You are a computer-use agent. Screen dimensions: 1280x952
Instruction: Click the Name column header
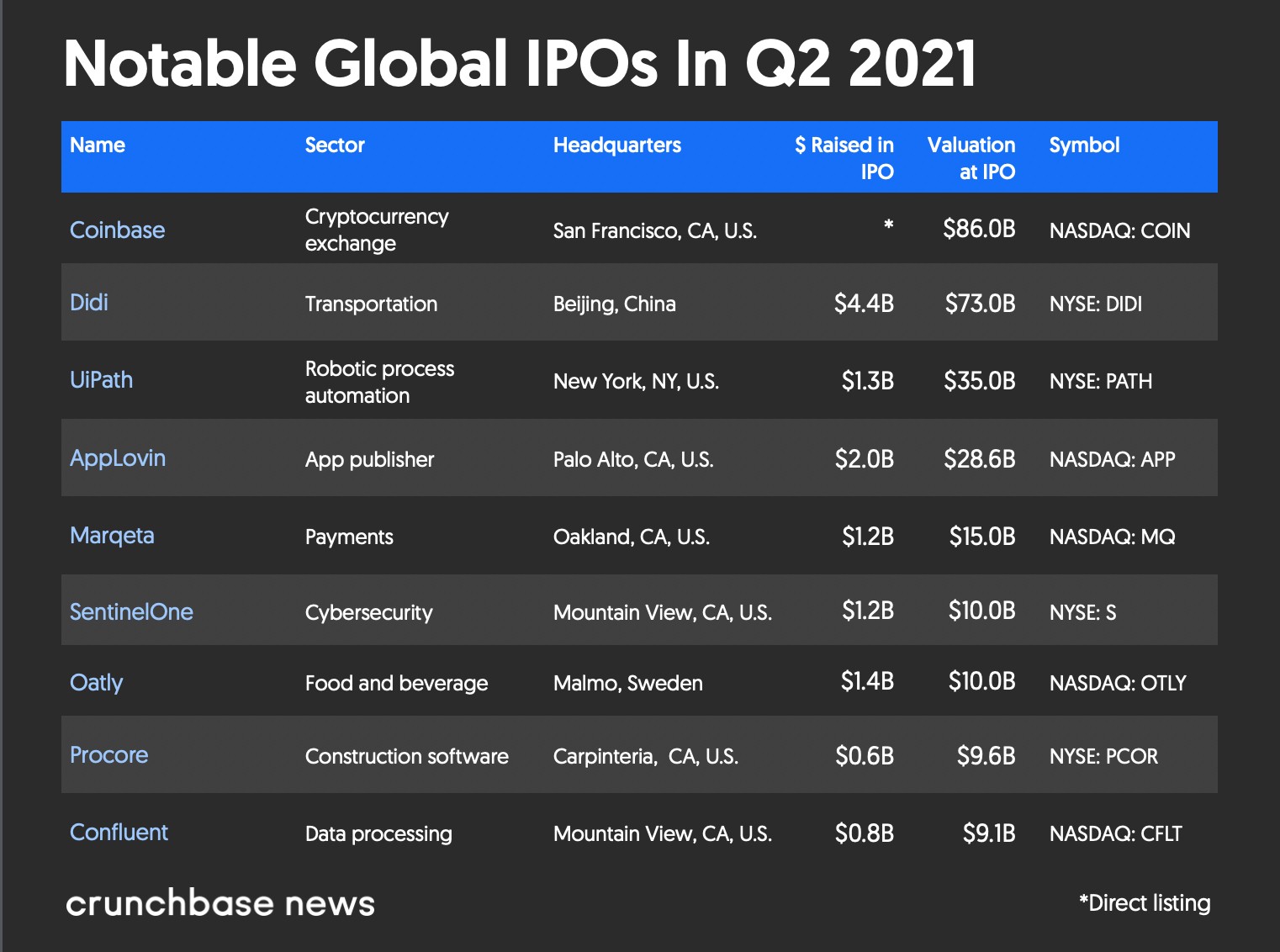pos(98,145)
